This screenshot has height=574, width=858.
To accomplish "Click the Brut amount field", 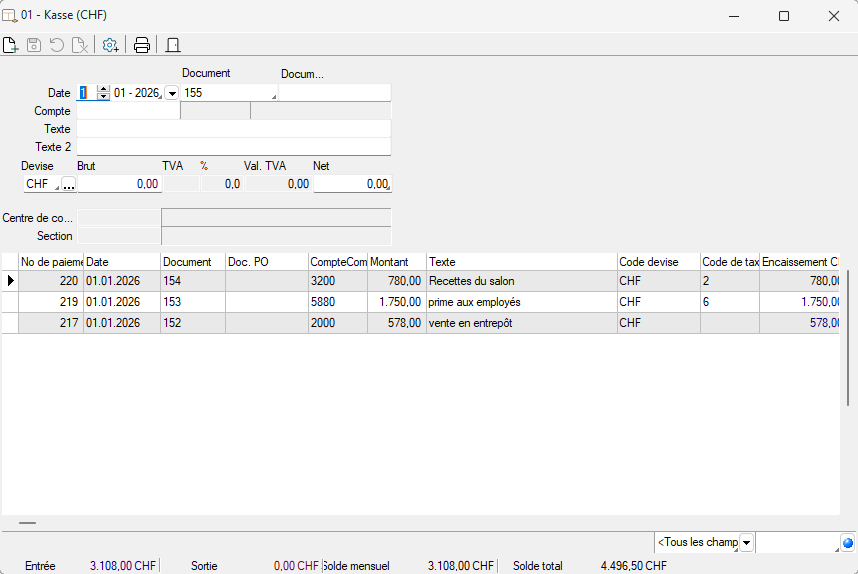I will point(119,184).
